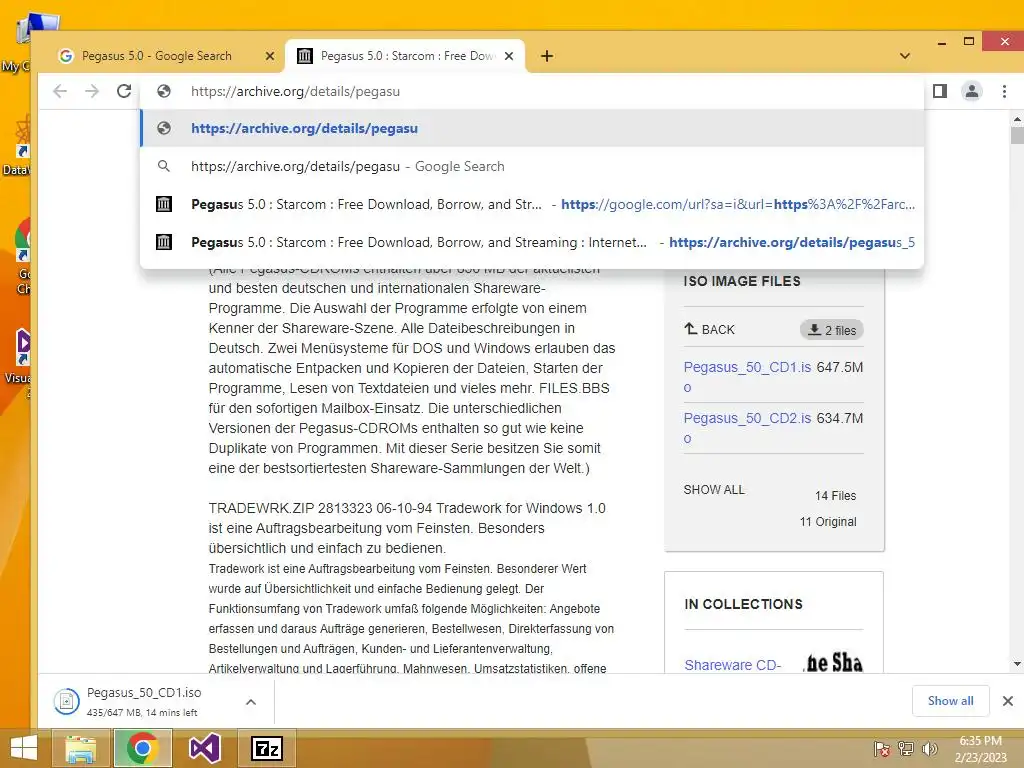Open the 11 Original link
1024x768 pixels.
coord(828,522)
